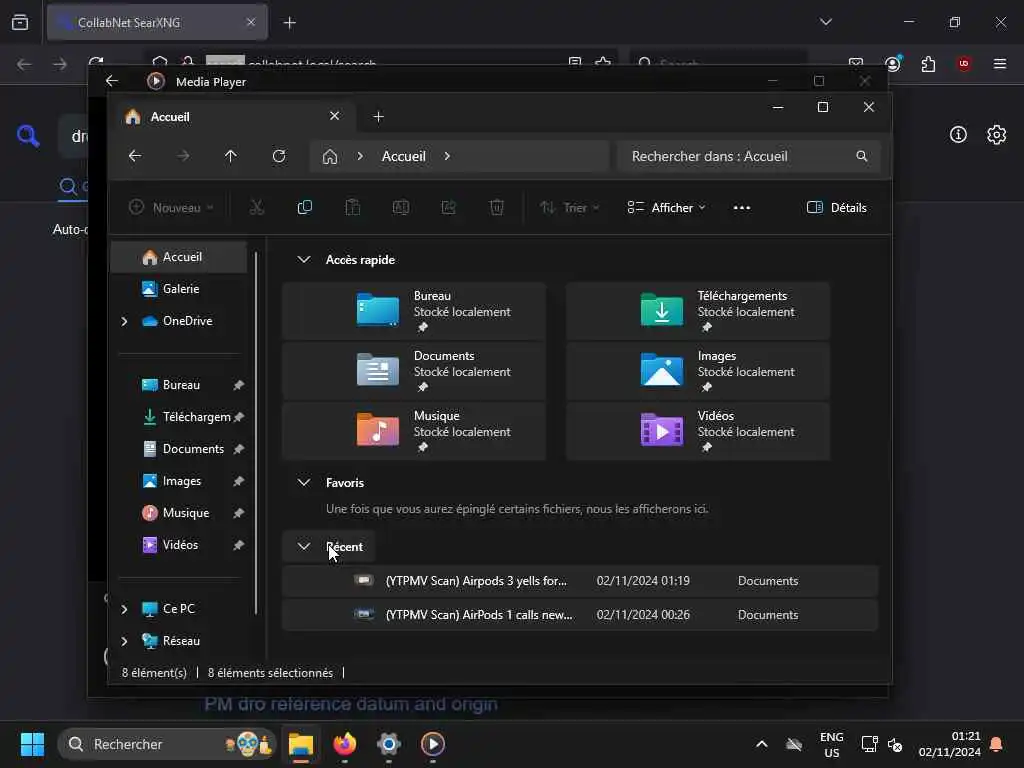Click the Rename icon in toolbar
This screenshot has height=768, width=1024.
coord(400,208)
